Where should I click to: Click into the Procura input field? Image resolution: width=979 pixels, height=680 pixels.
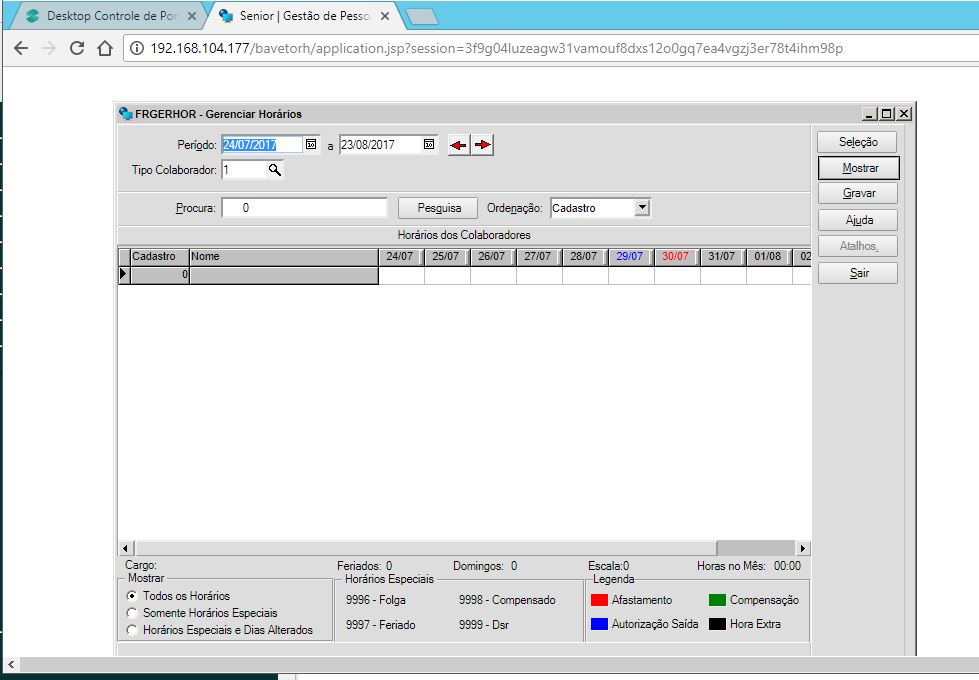(304, 208)
